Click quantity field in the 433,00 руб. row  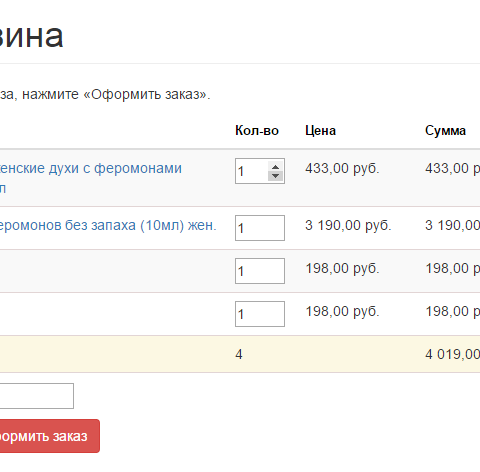(x=260, y=171)
